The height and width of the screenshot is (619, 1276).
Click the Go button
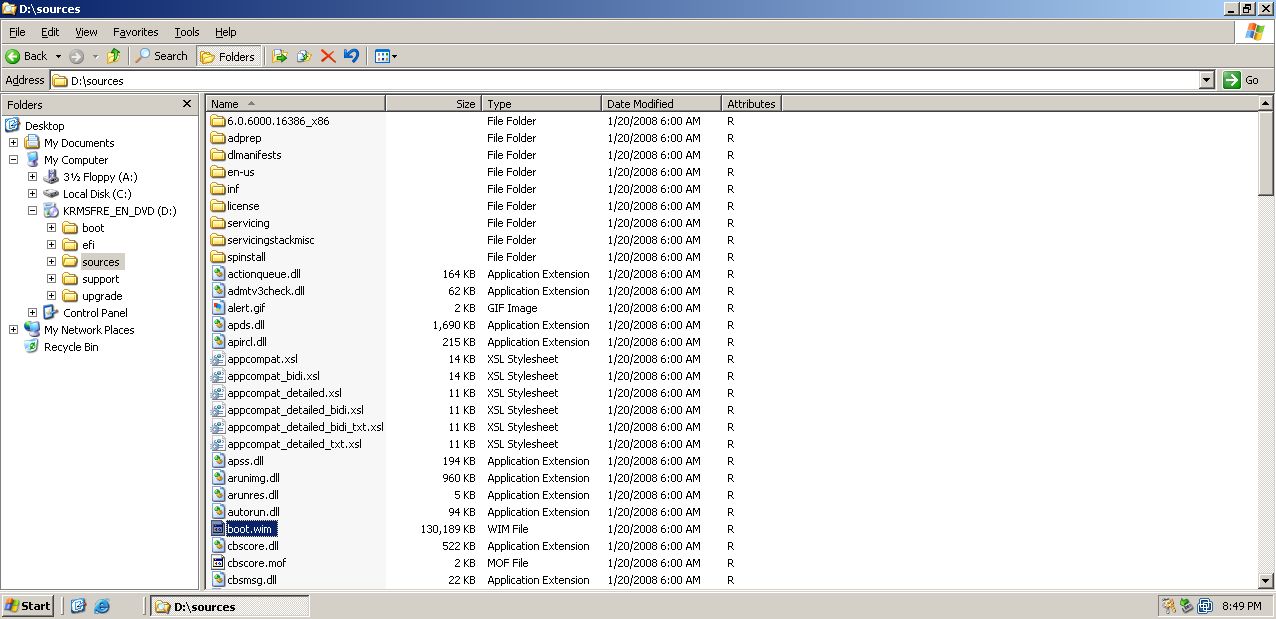coord(1243,80)
